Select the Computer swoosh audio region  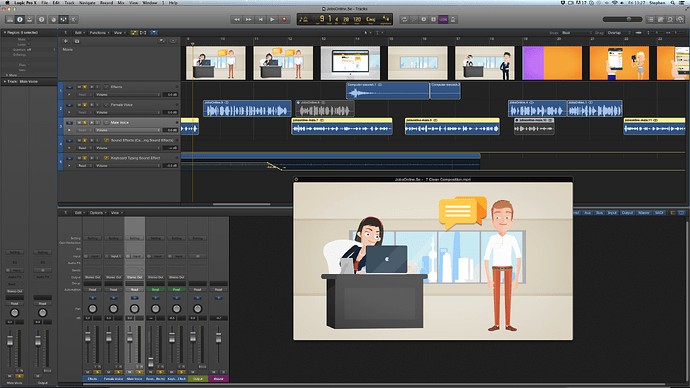pyautogui.click(x=388, y=91)
